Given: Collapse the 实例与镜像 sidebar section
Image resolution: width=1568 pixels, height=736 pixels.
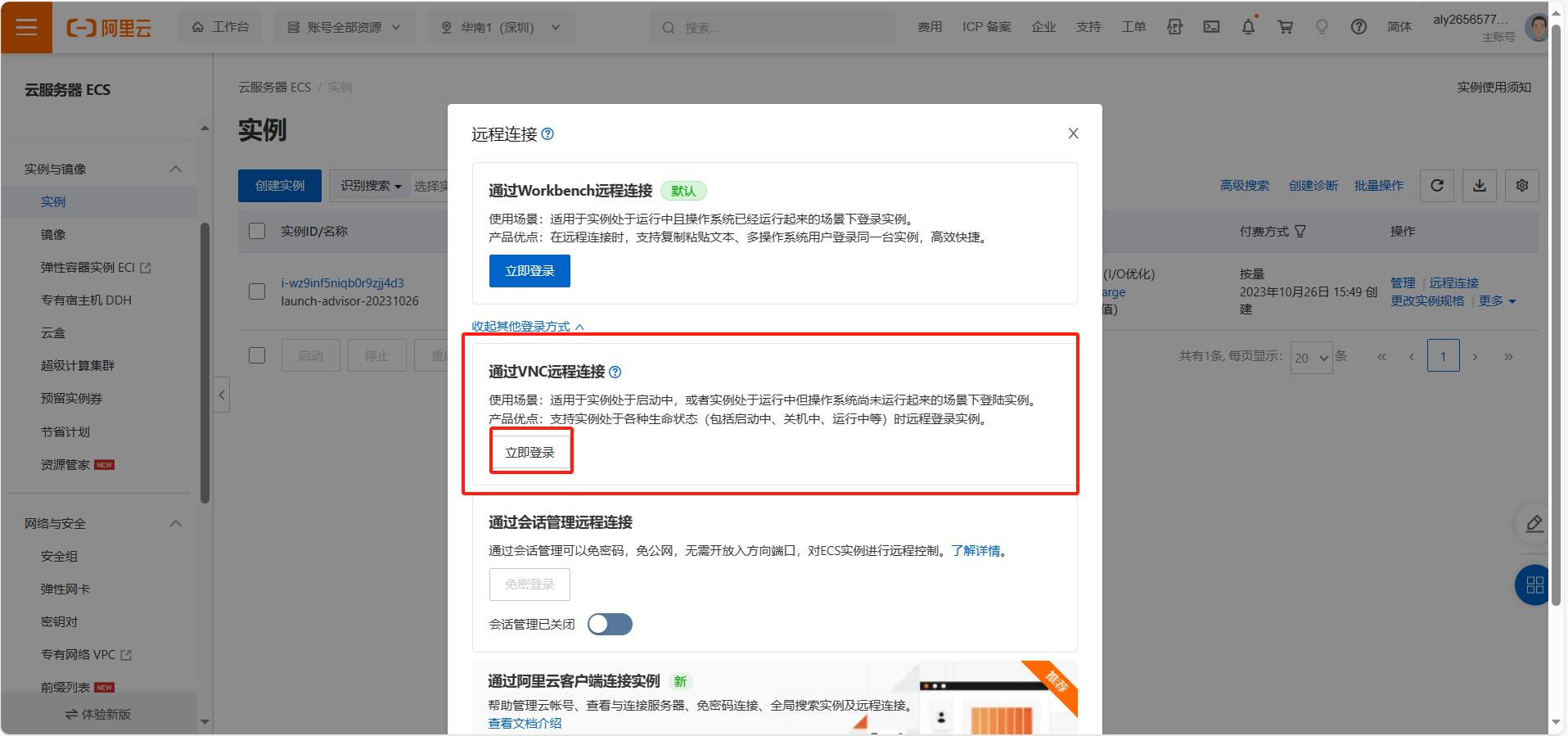Looking at the screenshot, I should tap(175, 169).
